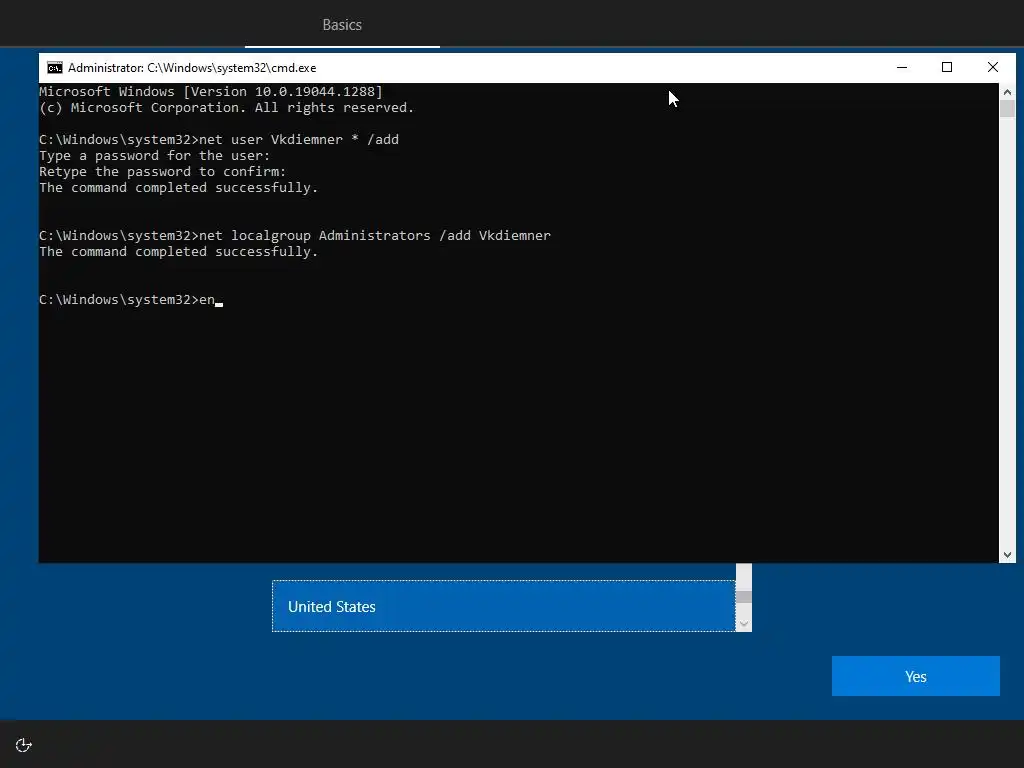Click 'Retype the password to confirm:' text
Viewport: 1024px width, 768px height.
point(163,172)
